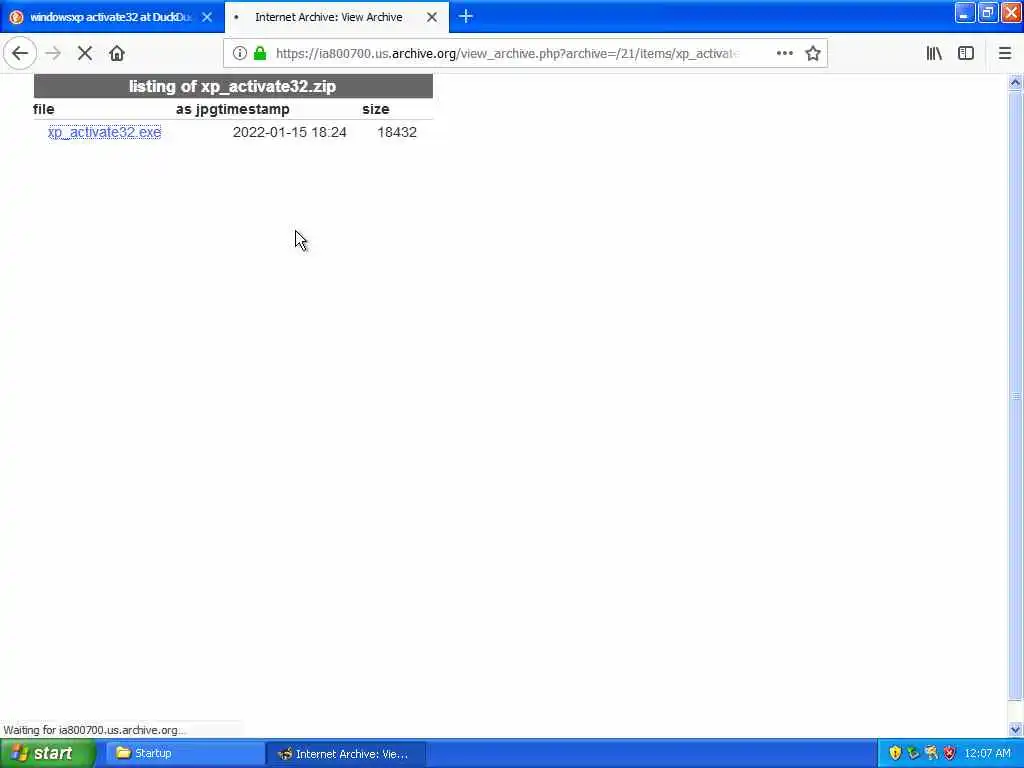Open the Windows Start button
This screenshot has height=768, width=1024.
48,753
